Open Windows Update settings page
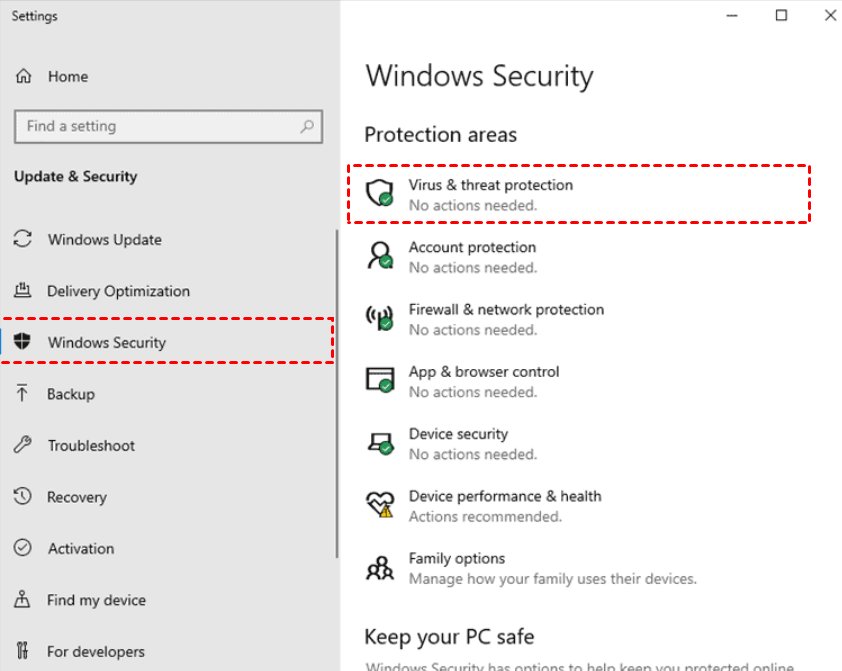Viewport: 842px width, 671px height. coord(104,240)
